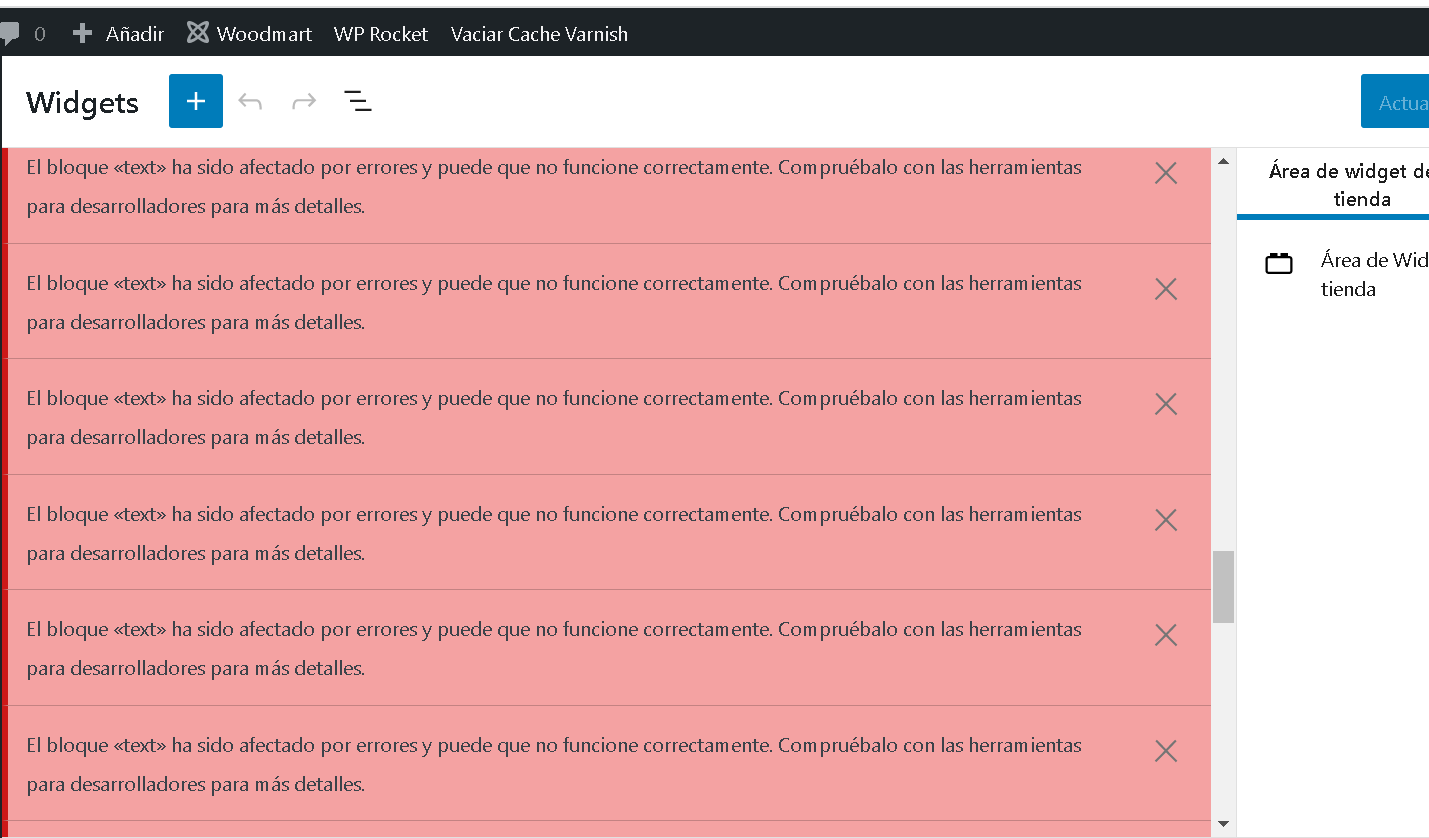Click the Añadir label in admin bar

pos(135,34)
